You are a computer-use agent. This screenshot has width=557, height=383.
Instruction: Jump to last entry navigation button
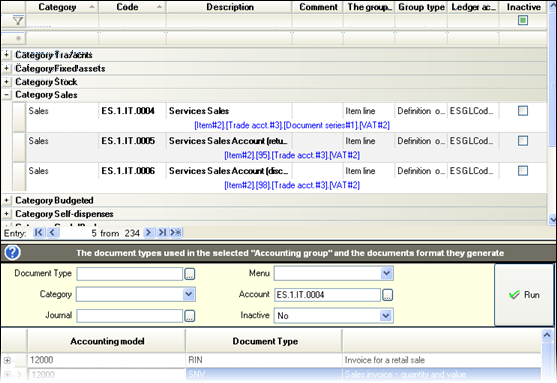tap(162, 233)
